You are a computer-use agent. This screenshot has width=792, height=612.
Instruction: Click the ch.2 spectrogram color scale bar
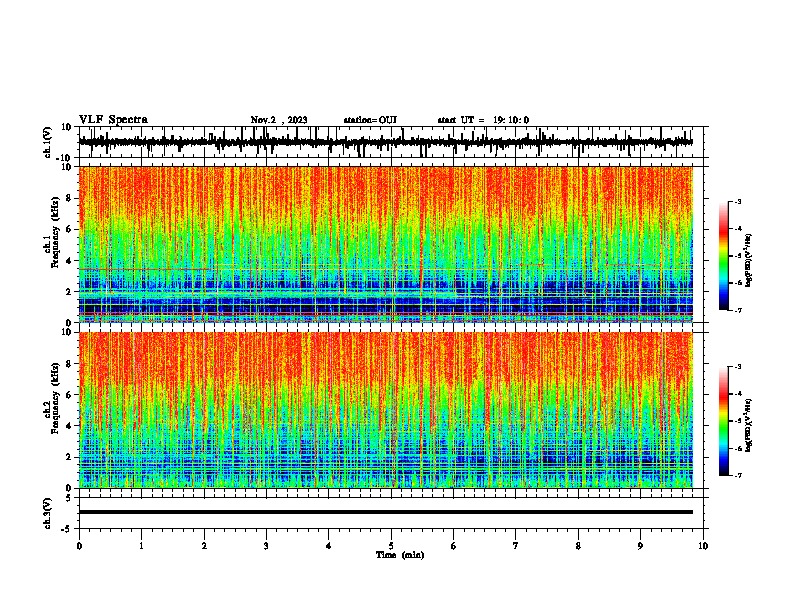click(724, 421)
